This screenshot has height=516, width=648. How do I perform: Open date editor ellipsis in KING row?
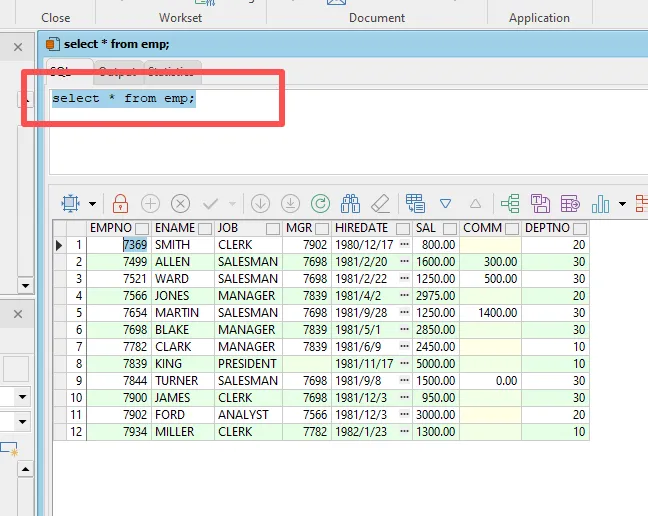pyautogui.click(x=405, y=363)
